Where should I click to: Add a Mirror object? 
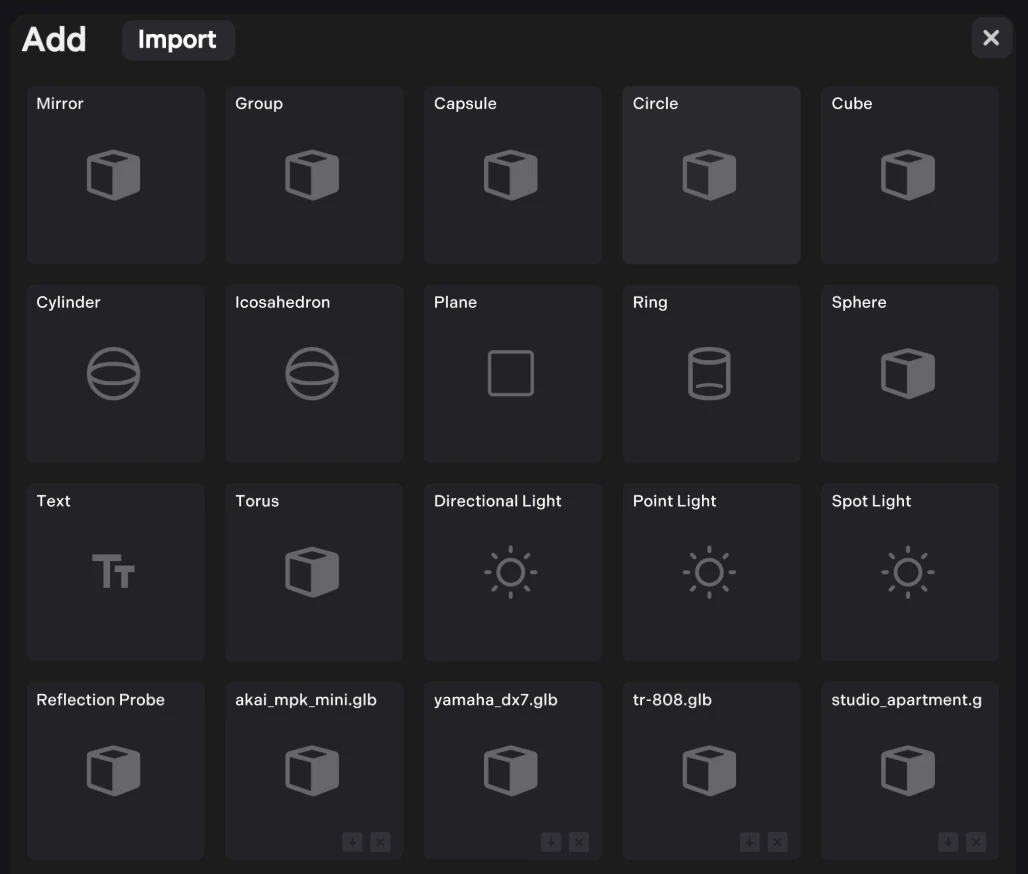point(115,175)
